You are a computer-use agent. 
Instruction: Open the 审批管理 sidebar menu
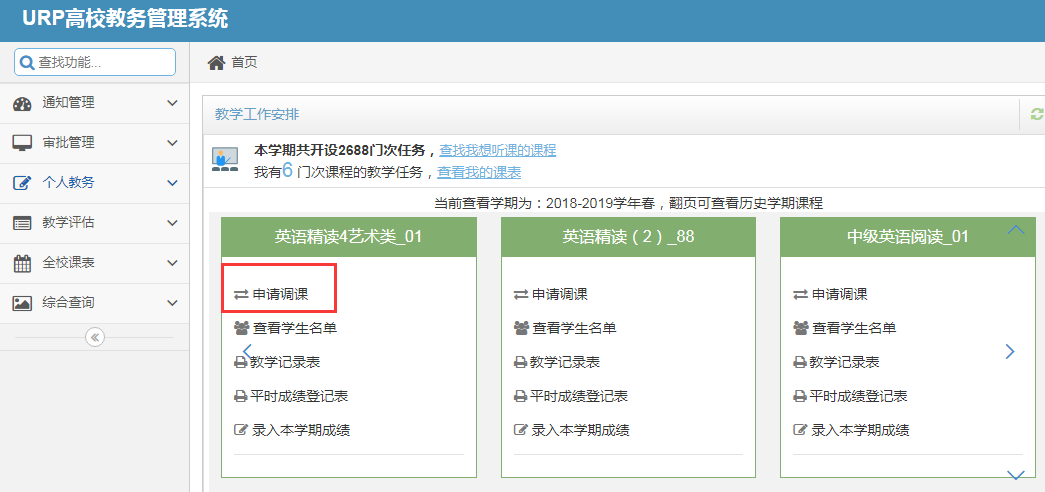click(x=95, y=143)
